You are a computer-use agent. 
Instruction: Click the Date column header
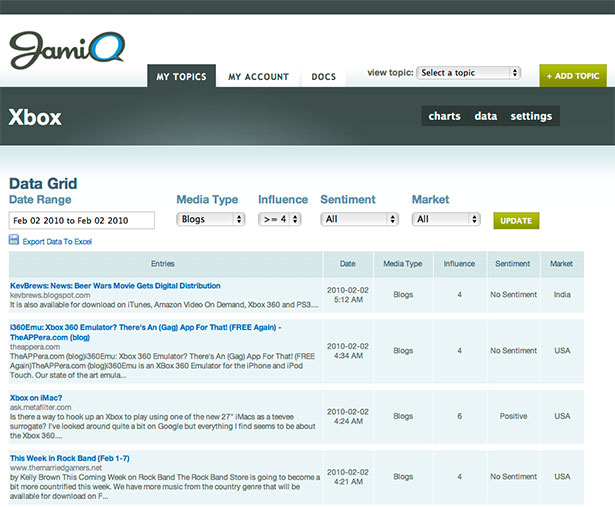point(348,264)
